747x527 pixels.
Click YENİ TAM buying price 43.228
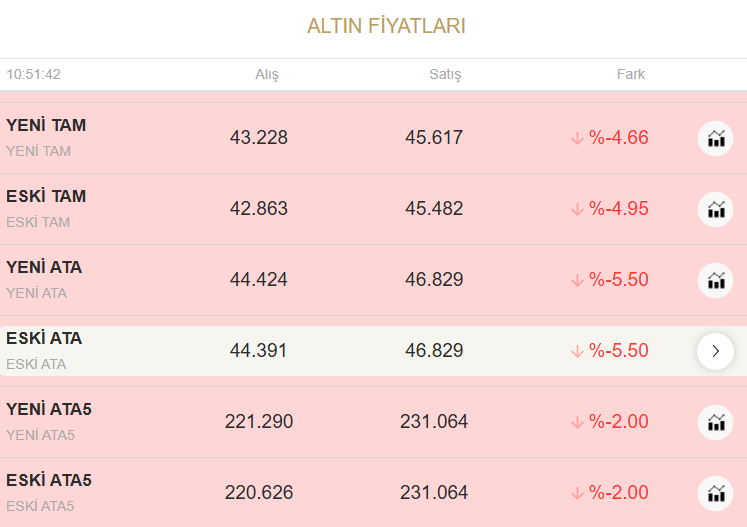(x=259, y=138)
